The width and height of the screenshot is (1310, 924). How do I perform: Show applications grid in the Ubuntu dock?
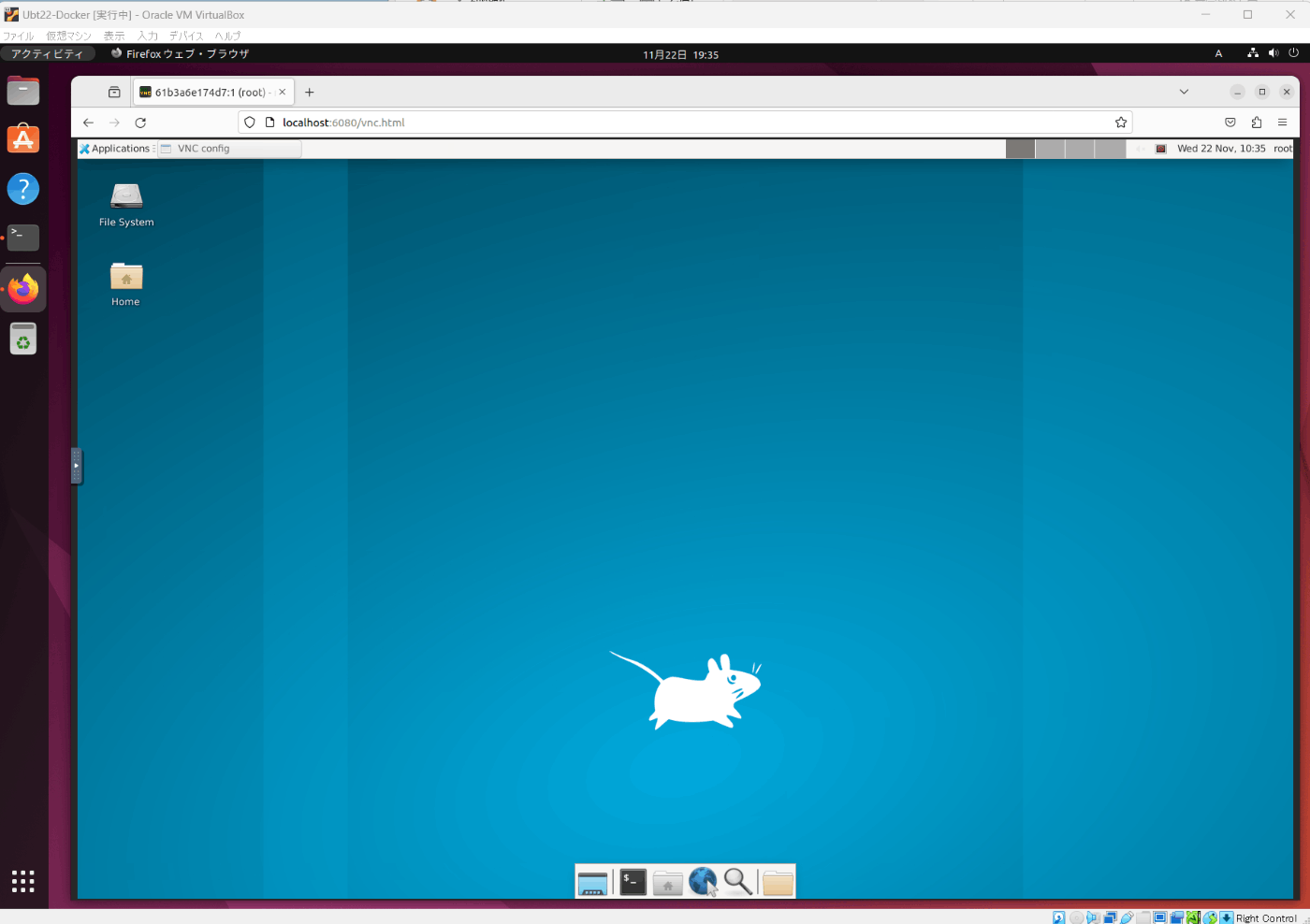(23, 880)
